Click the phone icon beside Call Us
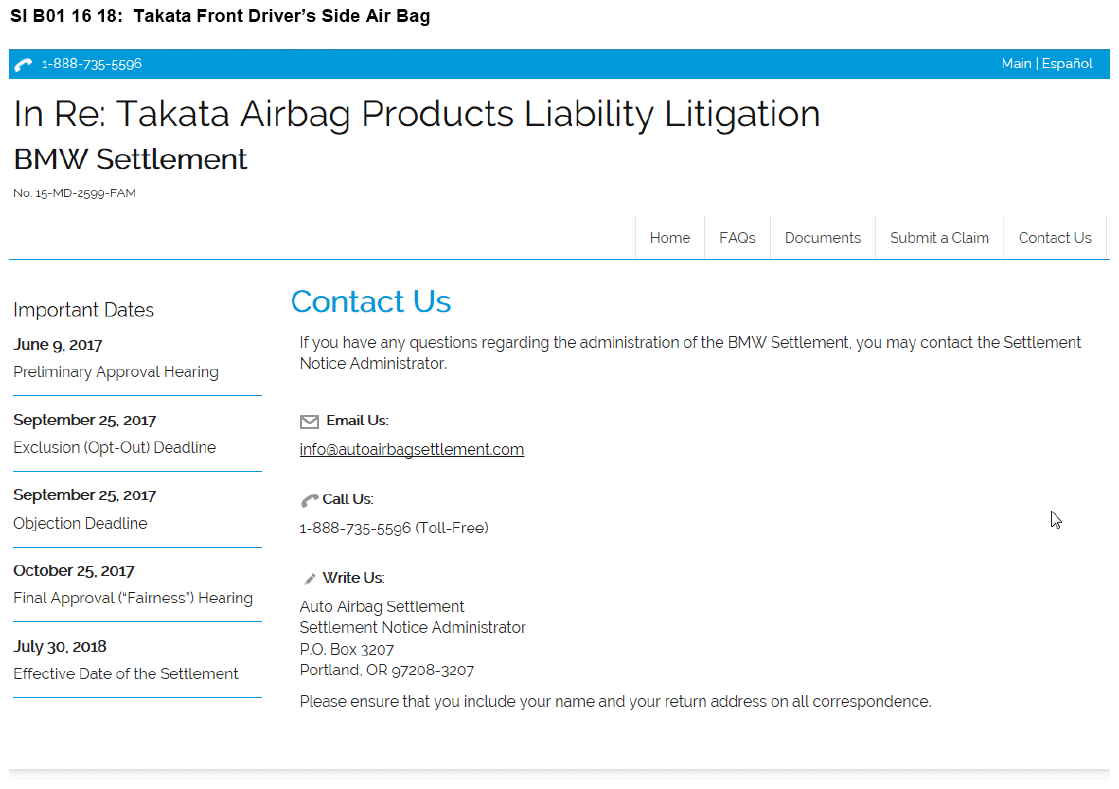Screen dimensions: 1119x789 click(309, 500)
